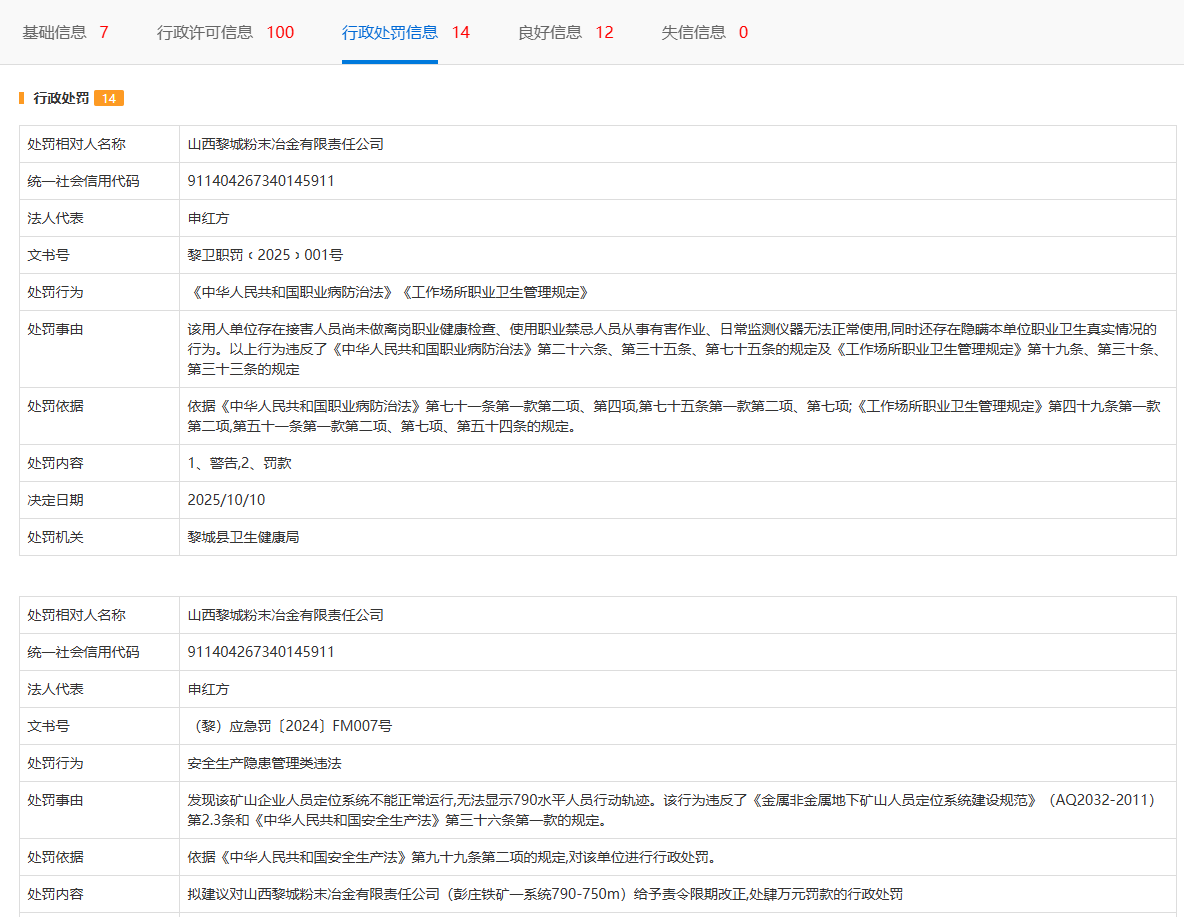Click the orange 14 count badge
This screenshot has width=1184, height=917.
[109, 98]
